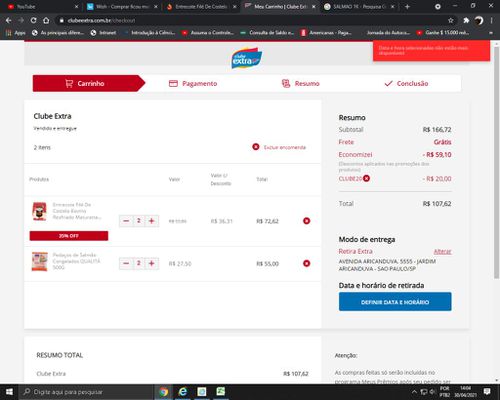The width and height of the screenshot is (500, 400).
Task: Remove Entrecote item with red X
Action: click(306, 221)
